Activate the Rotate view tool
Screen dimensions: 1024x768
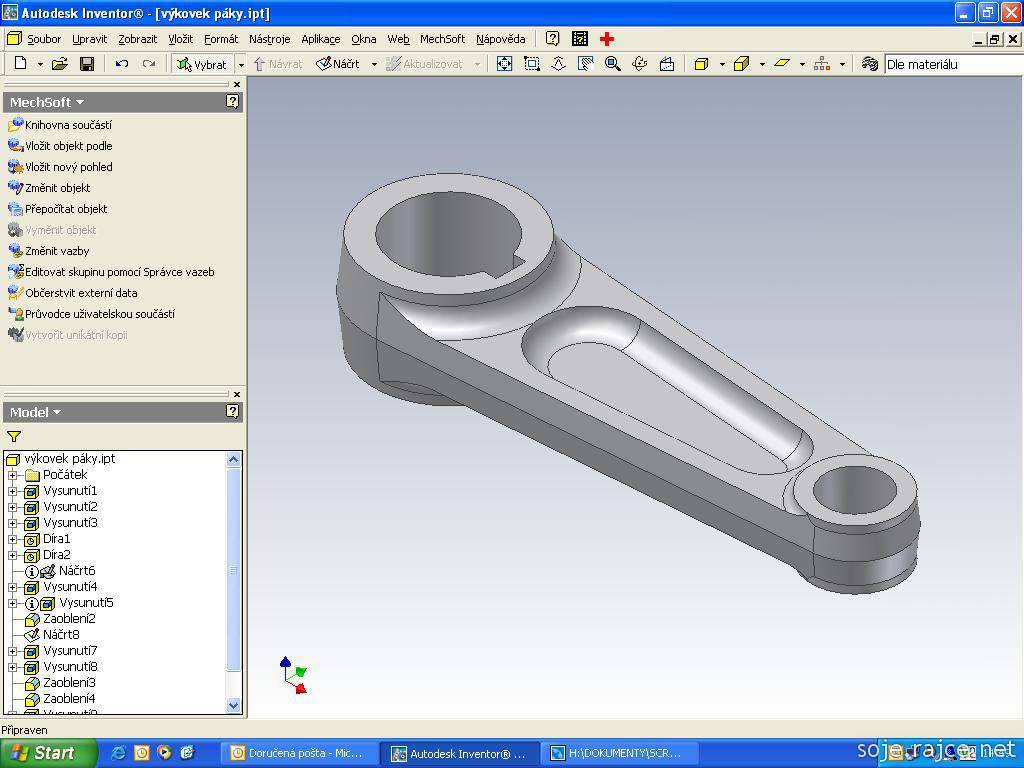point(640,64)
